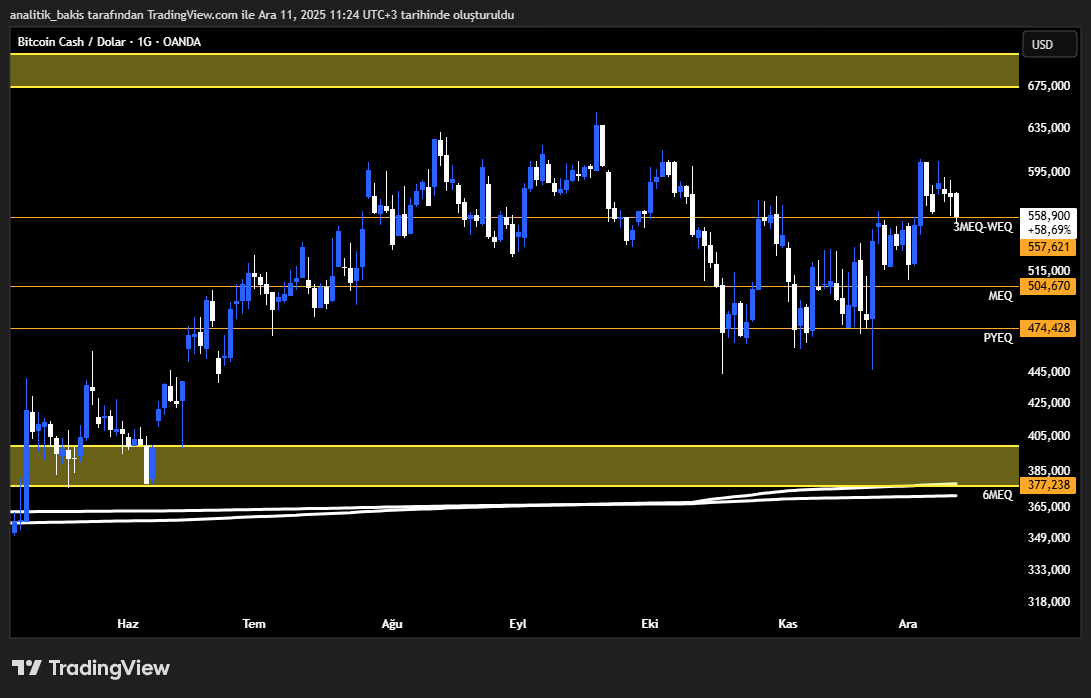Click the TradingView logo icon
This screenshot has height=698, width=1091.
pos(27,668)
